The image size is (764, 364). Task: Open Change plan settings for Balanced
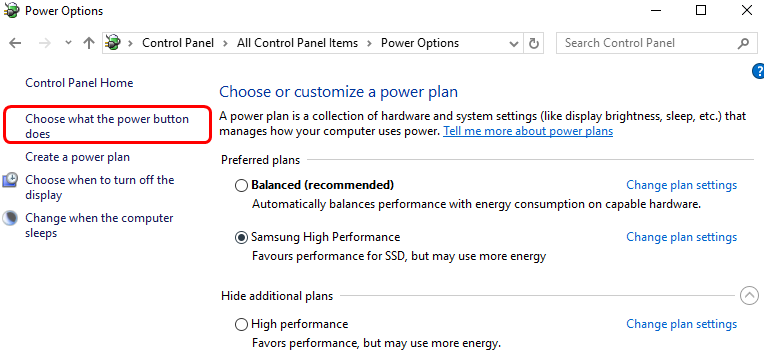[682, 185]
